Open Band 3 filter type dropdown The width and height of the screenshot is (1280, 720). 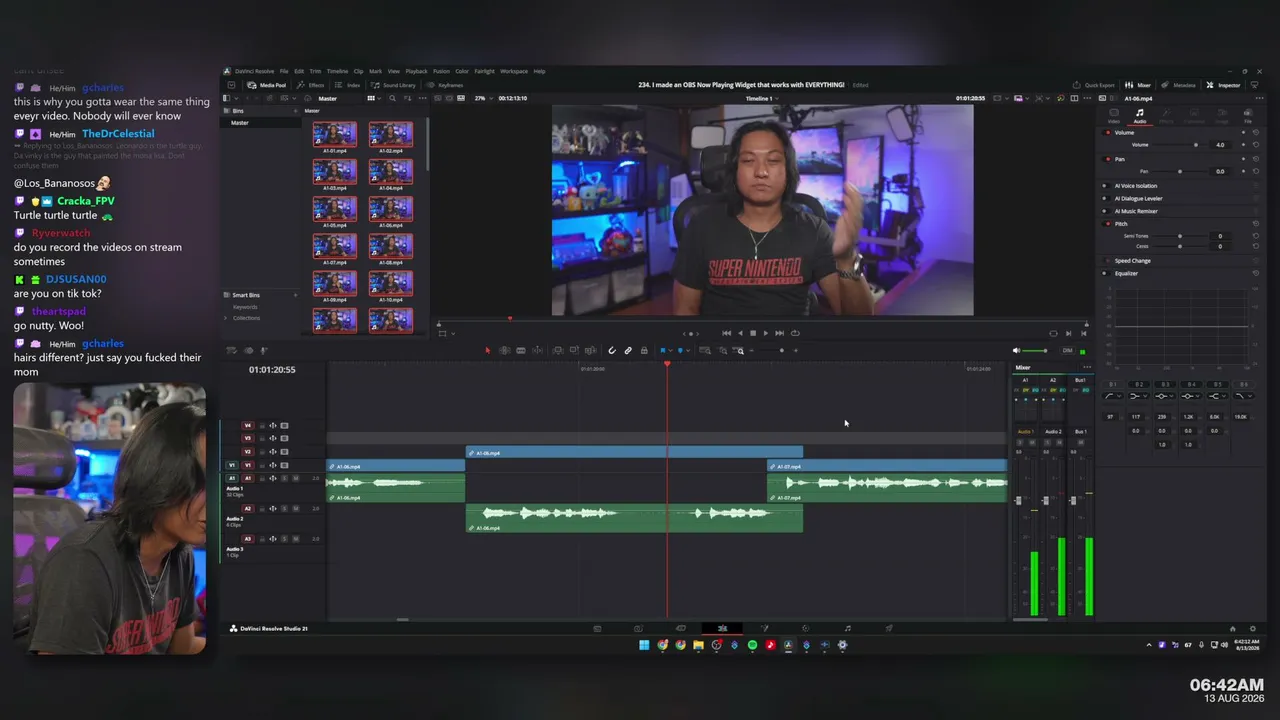[x=1164, y=396]
